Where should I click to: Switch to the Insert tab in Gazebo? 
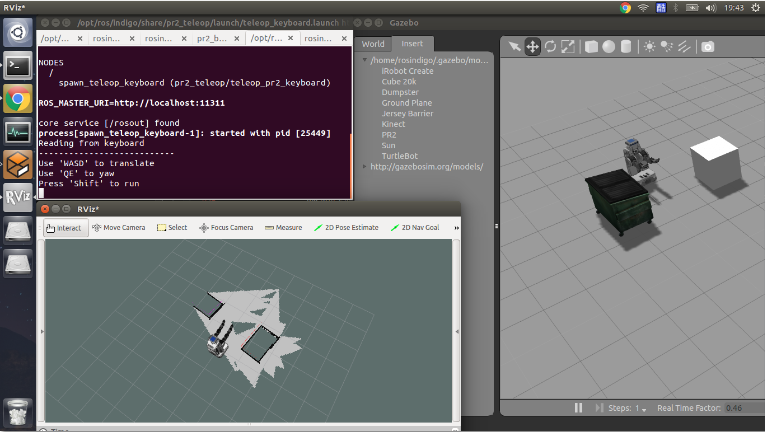(x=412, y=44)
